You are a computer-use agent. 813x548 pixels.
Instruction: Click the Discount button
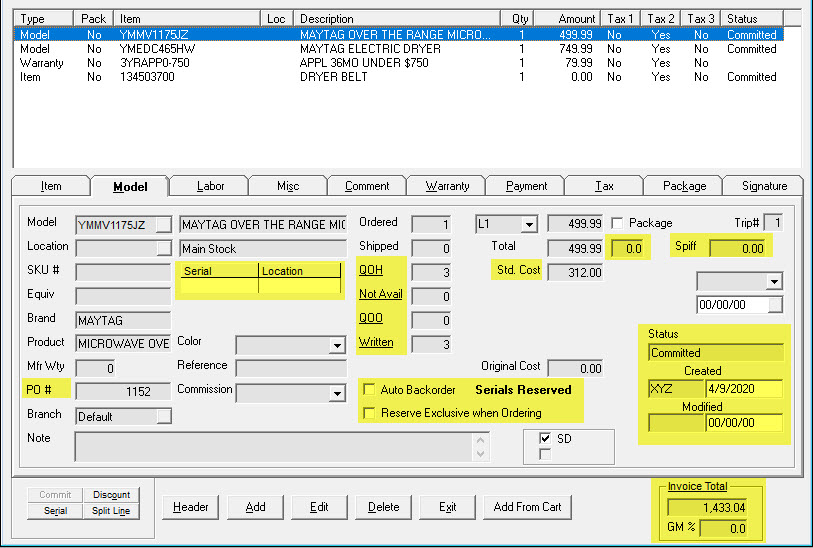pos(111,495)
